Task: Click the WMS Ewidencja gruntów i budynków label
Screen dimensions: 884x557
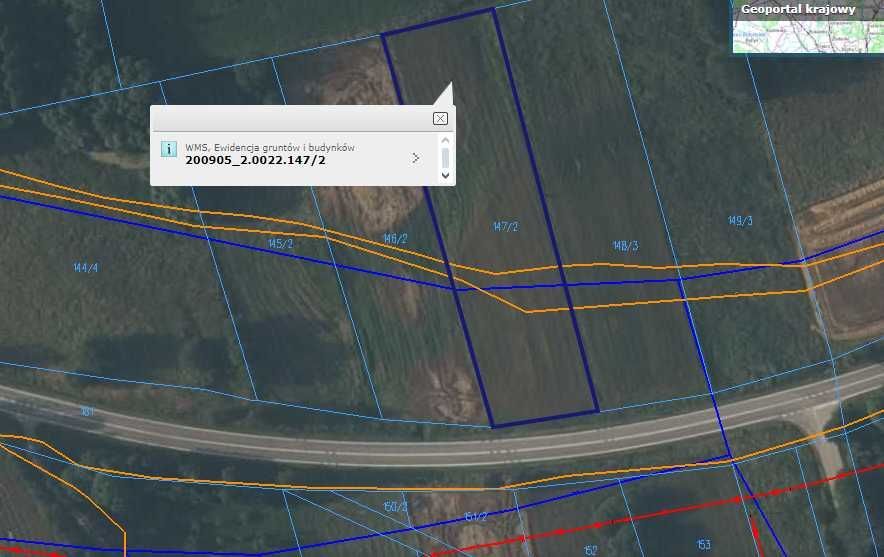Action: (269, 147)
